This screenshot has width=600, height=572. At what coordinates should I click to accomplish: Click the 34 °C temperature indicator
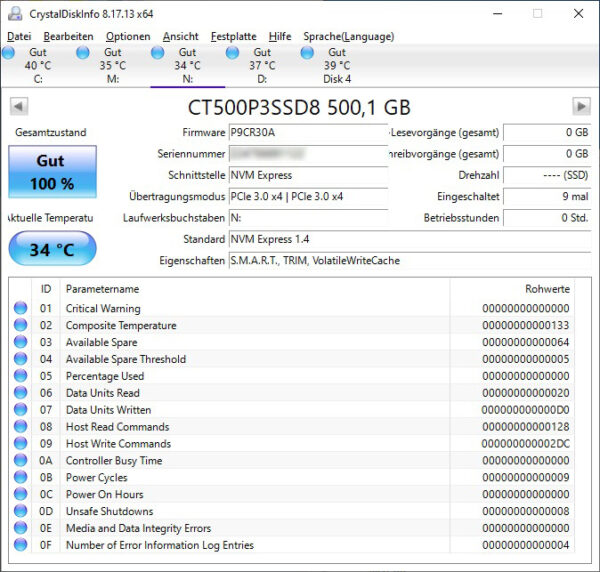[52, 249]
